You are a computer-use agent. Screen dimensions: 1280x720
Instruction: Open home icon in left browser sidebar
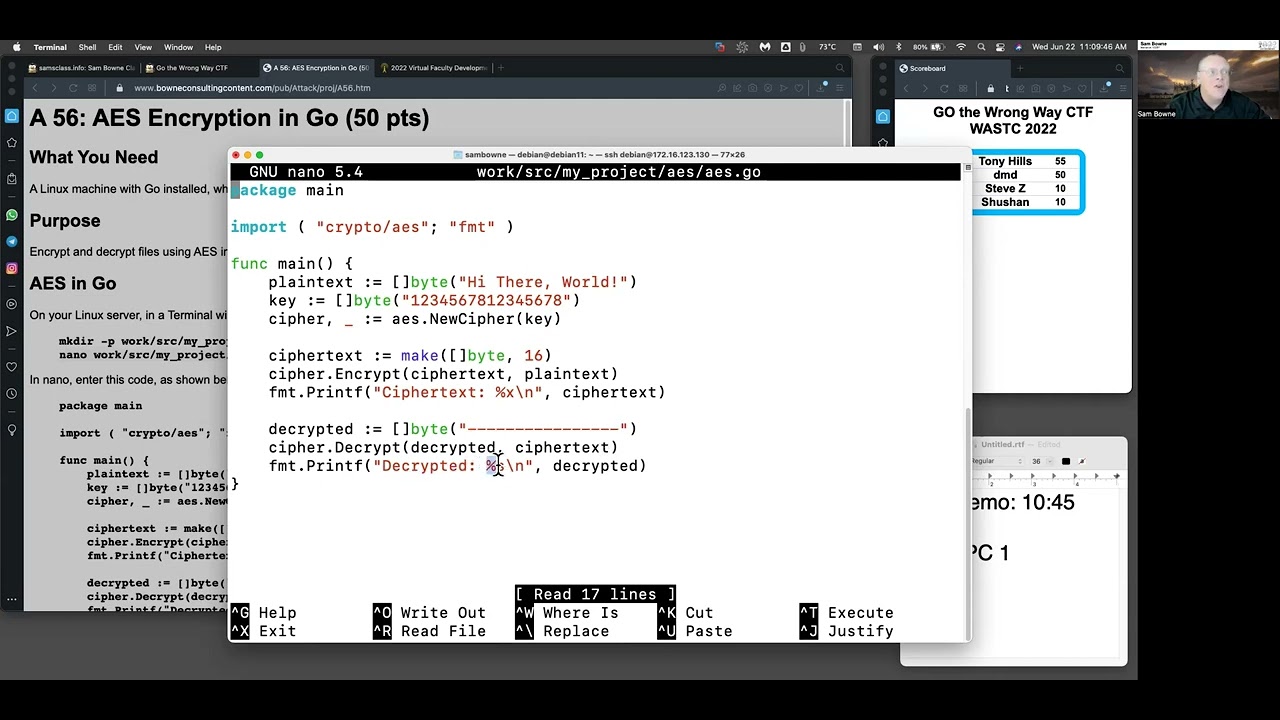pyautogui.click(x=12, y=116)
